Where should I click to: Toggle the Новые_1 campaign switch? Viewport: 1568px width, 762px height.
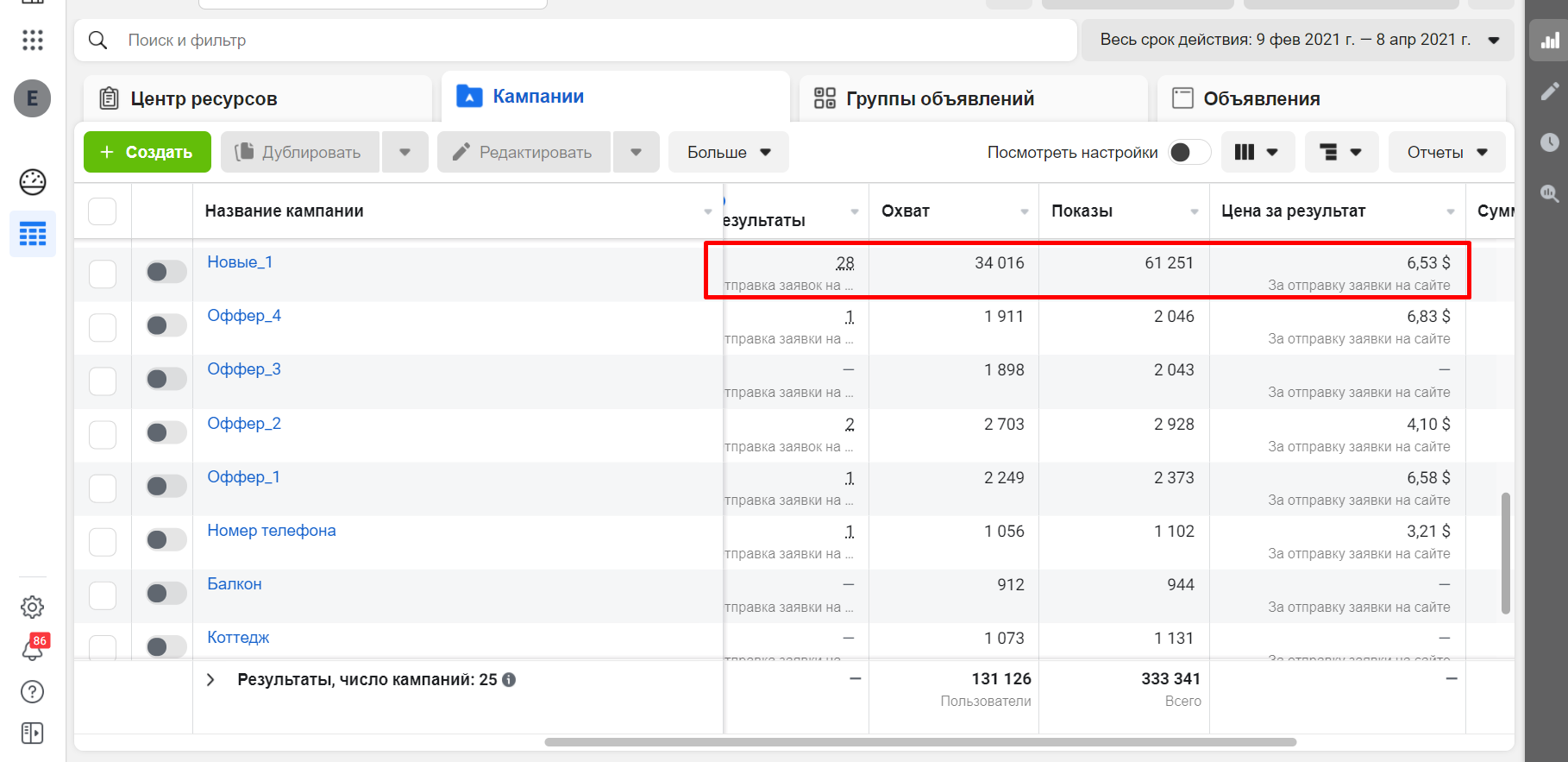tap(166, 272)
